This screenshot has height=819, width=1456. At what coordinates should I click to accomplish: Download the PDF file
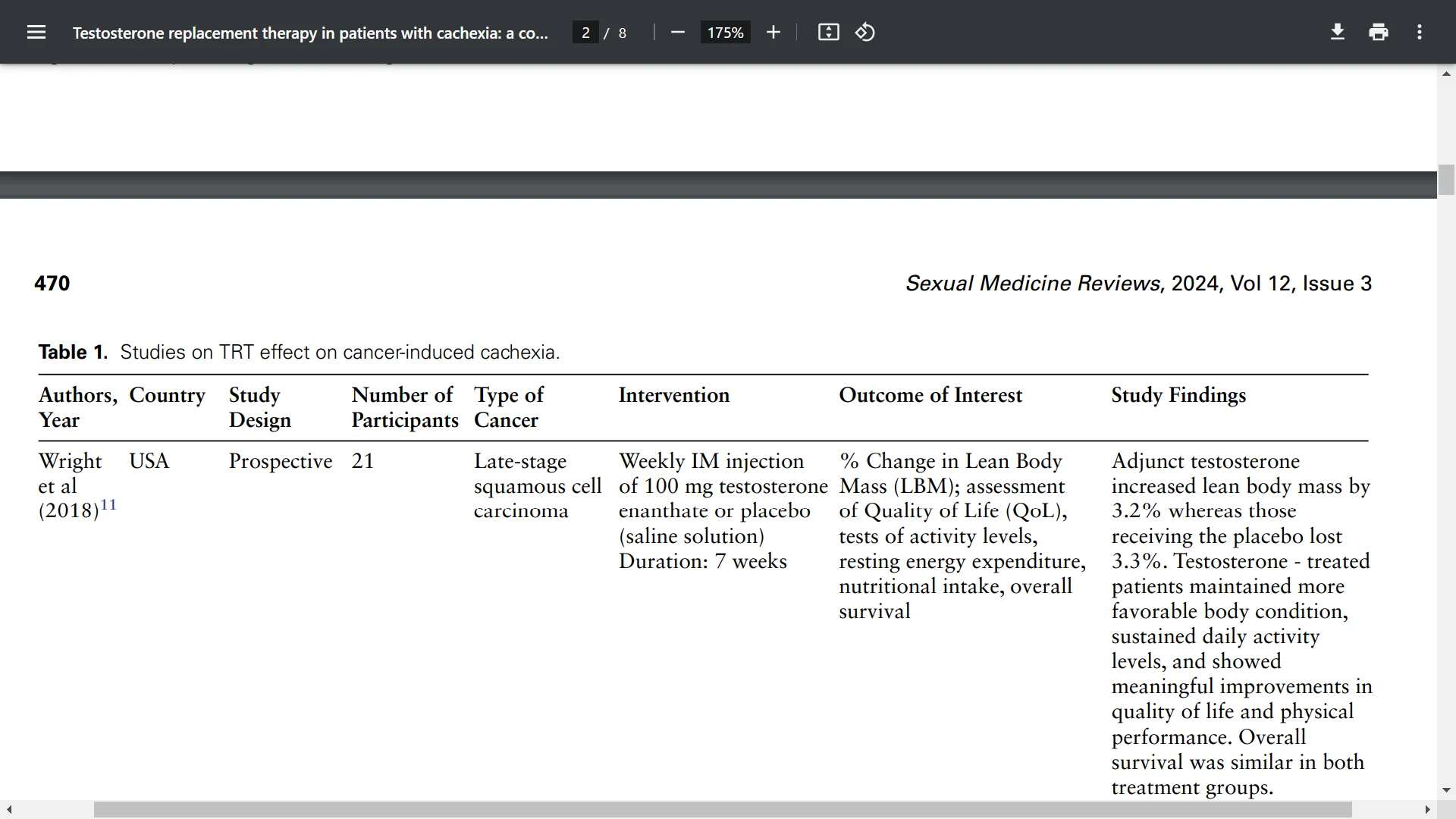[1338, 32]
